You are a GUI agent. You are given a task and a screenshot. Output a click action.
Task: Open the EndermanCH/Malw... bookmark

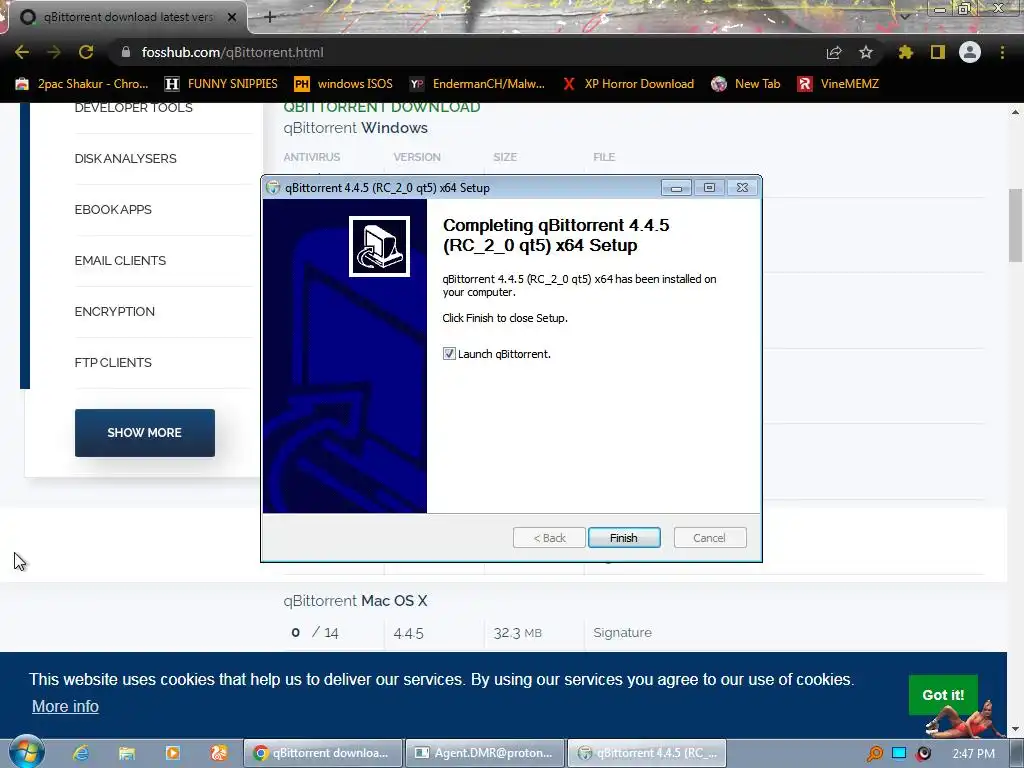click(477, 84)
